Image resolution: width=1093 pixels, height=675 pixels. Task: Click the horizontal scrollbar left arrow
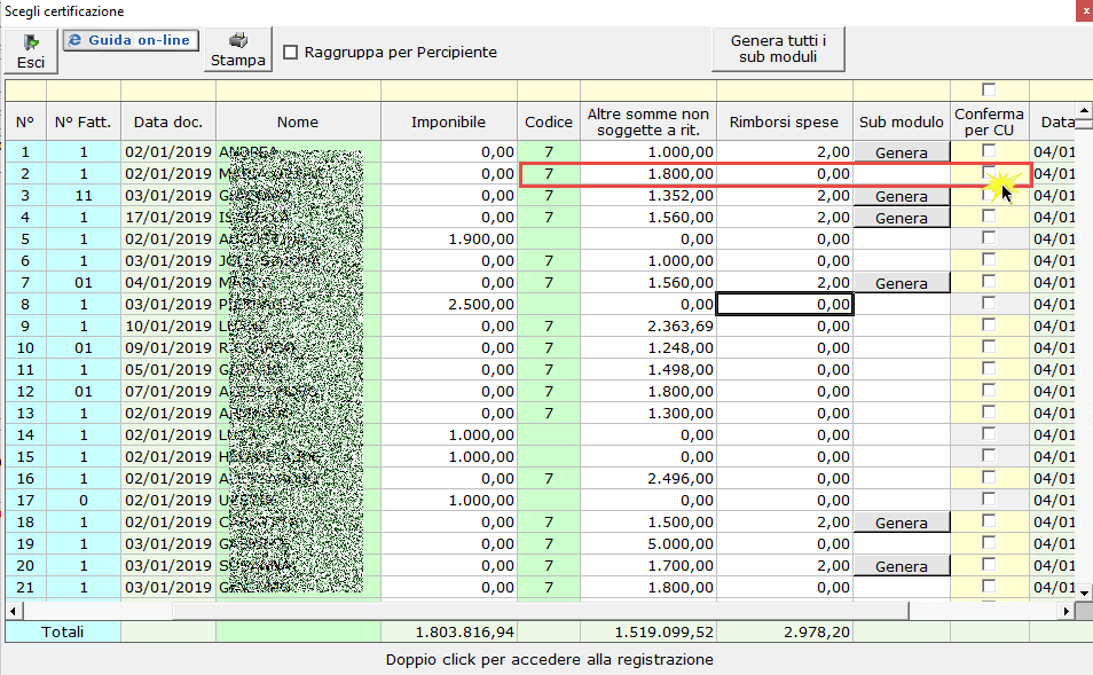tap(13, 611)
